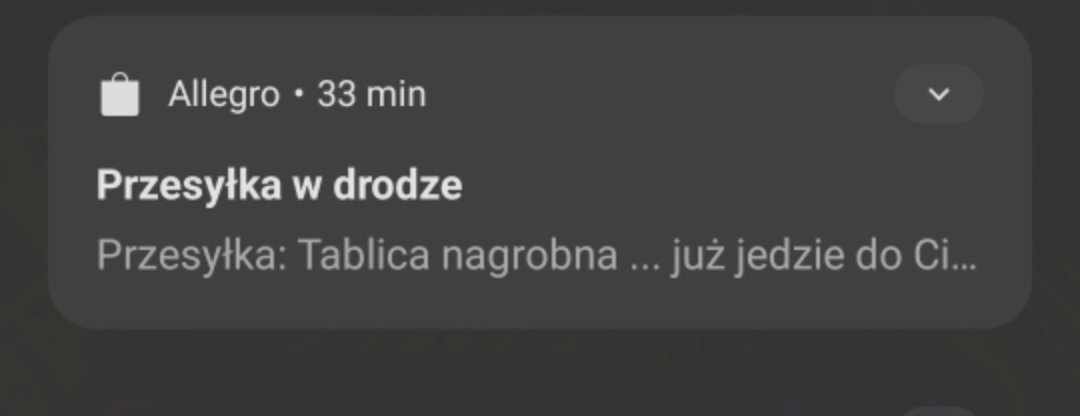
Task: Click the ellipsis after 'Tablica nagrobna'
Action: (x=645, y=266)
